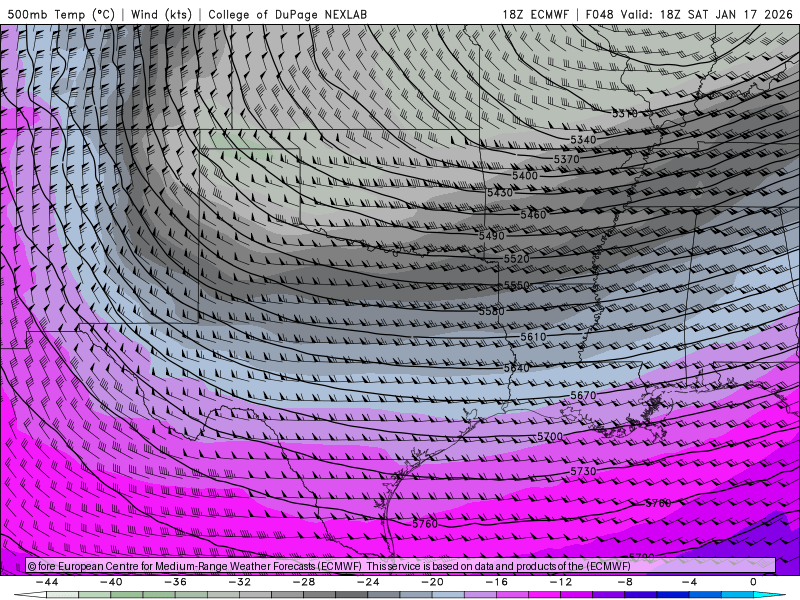Click the 5550 height contour label
The image size is (800, 600).
[517, 285]
